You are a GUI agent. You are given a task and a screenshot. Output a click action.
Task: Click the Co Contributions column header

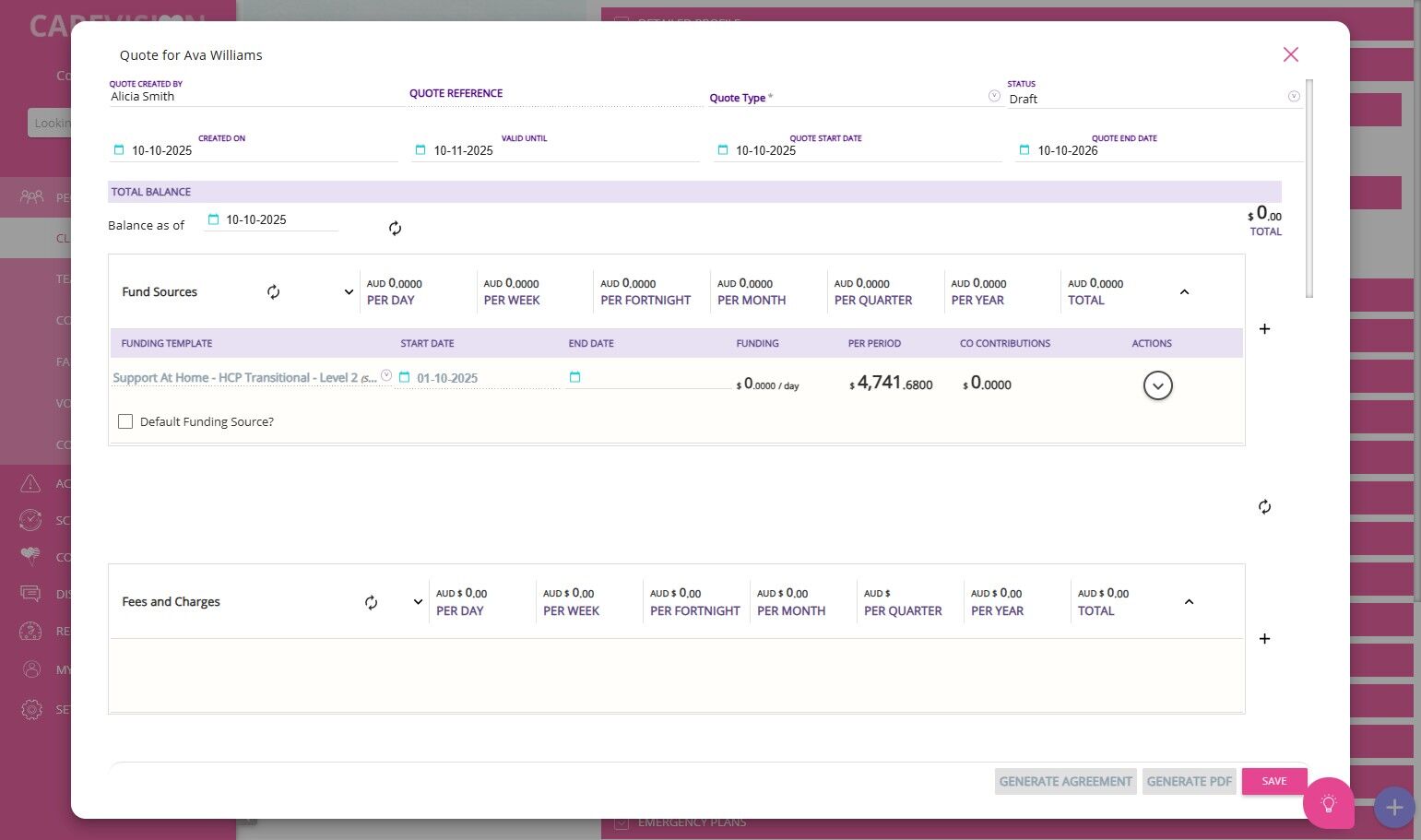pyautogui.click(x=1005, y=343)
